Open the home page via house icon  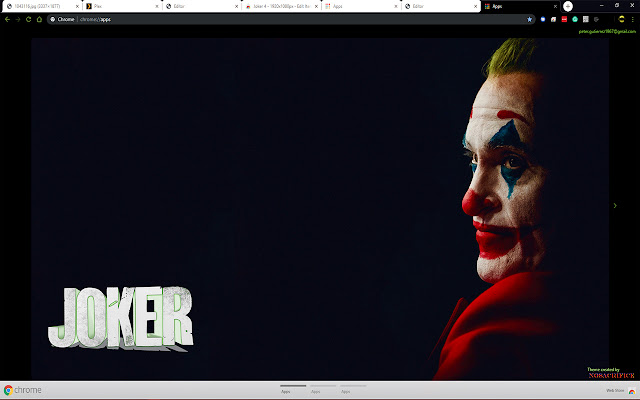pos(39,19)
